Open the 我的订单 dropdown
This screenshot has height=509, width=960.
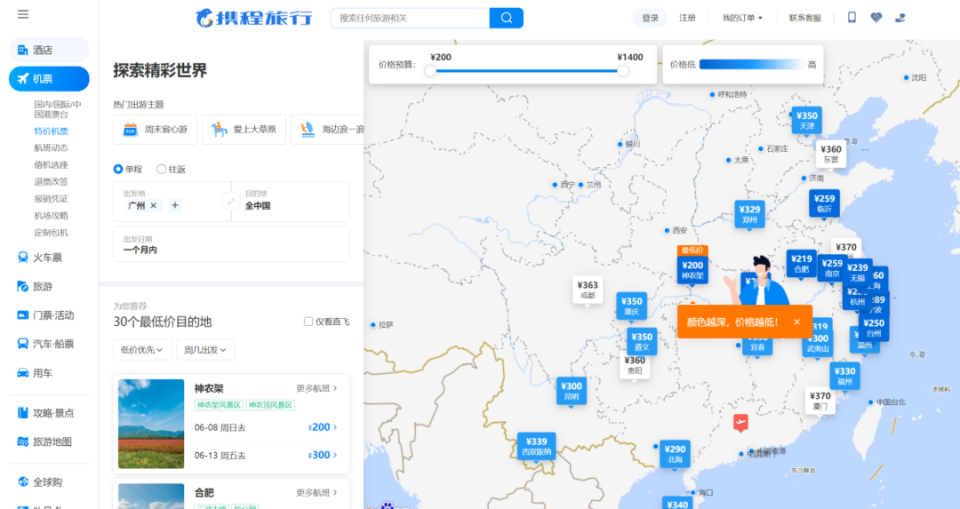[x=742, y=18]
